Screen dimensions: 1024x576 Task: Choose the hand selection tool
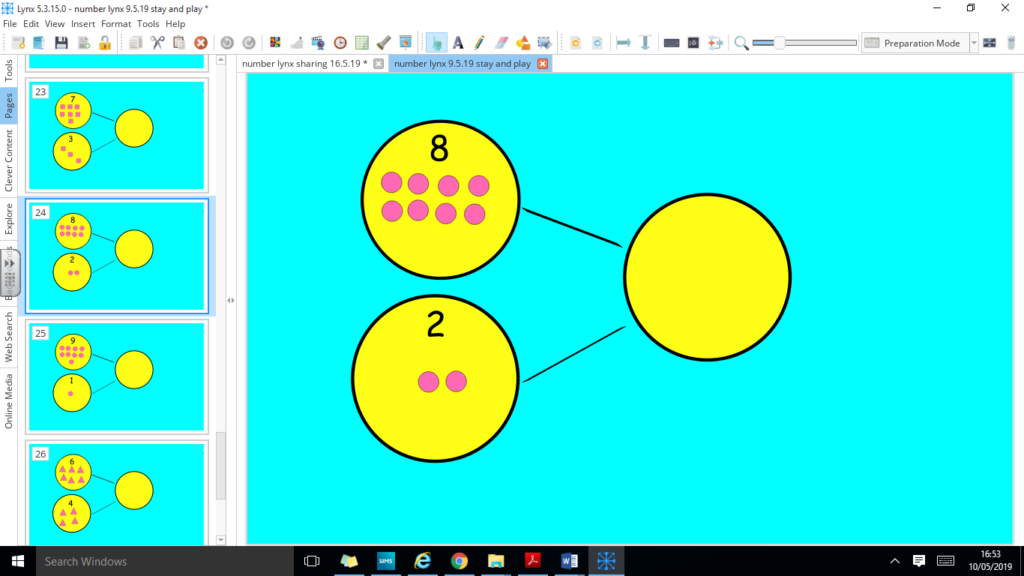pyautogui.click(x=436, y=43)
